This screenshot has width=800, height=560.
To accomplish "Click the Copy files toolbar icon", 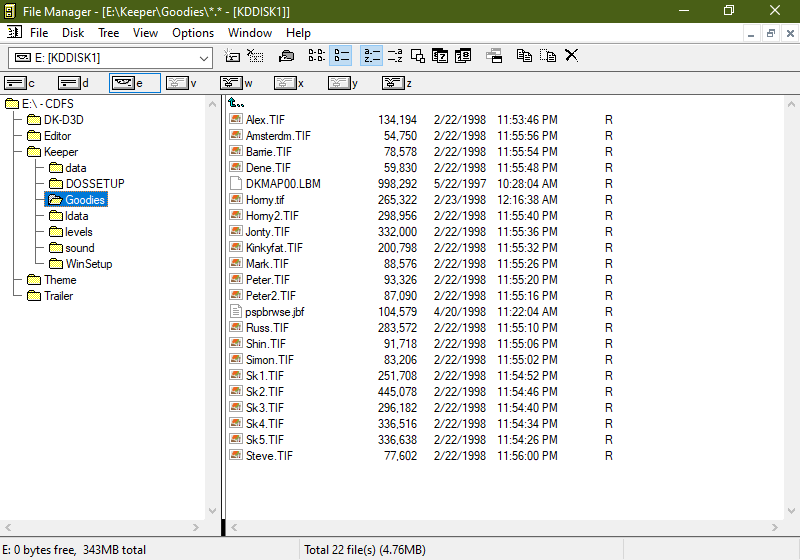I will (x=524, y=56).
